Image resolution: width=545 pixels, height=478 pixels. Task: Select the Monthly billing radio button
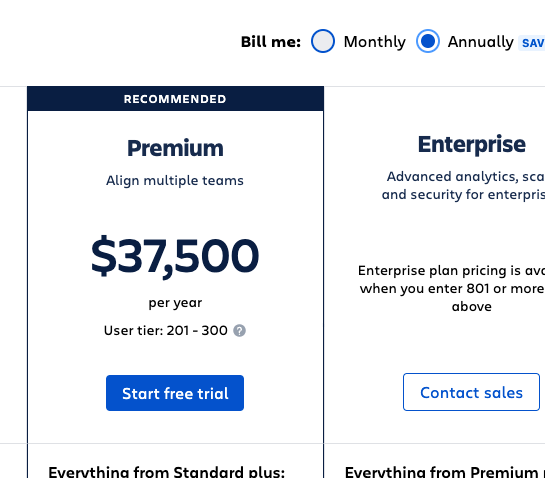323,41
